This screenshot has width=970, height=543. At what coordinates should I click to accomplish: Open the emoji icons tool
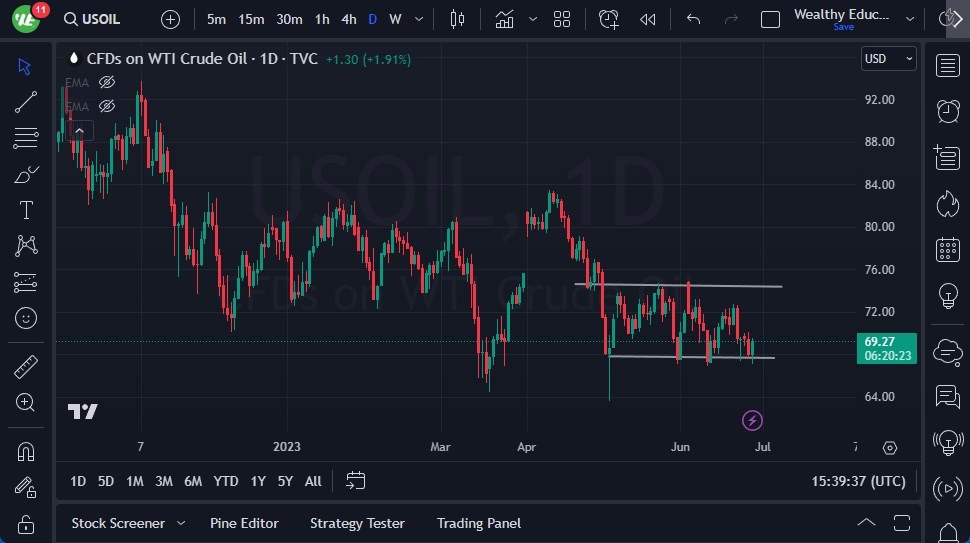[26, 318]
